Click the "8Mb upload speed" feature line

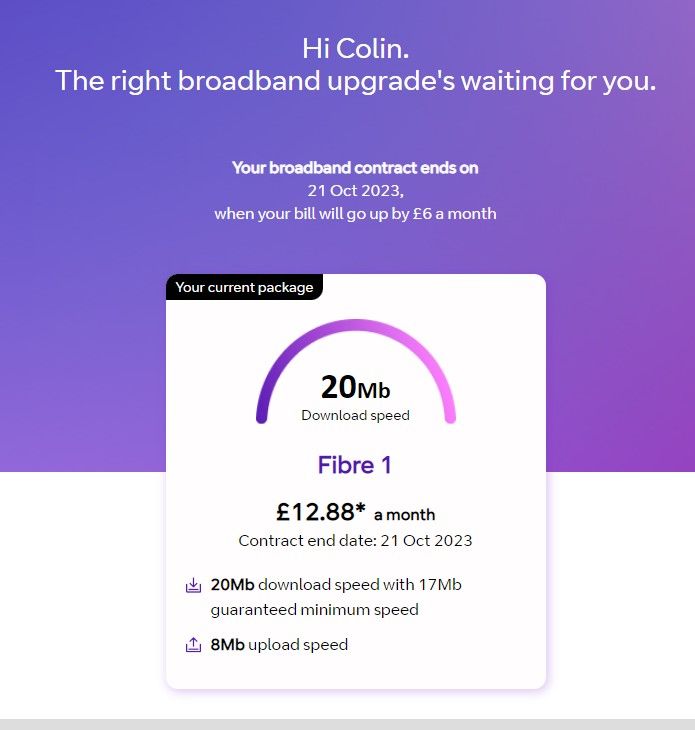pos(279,645)
